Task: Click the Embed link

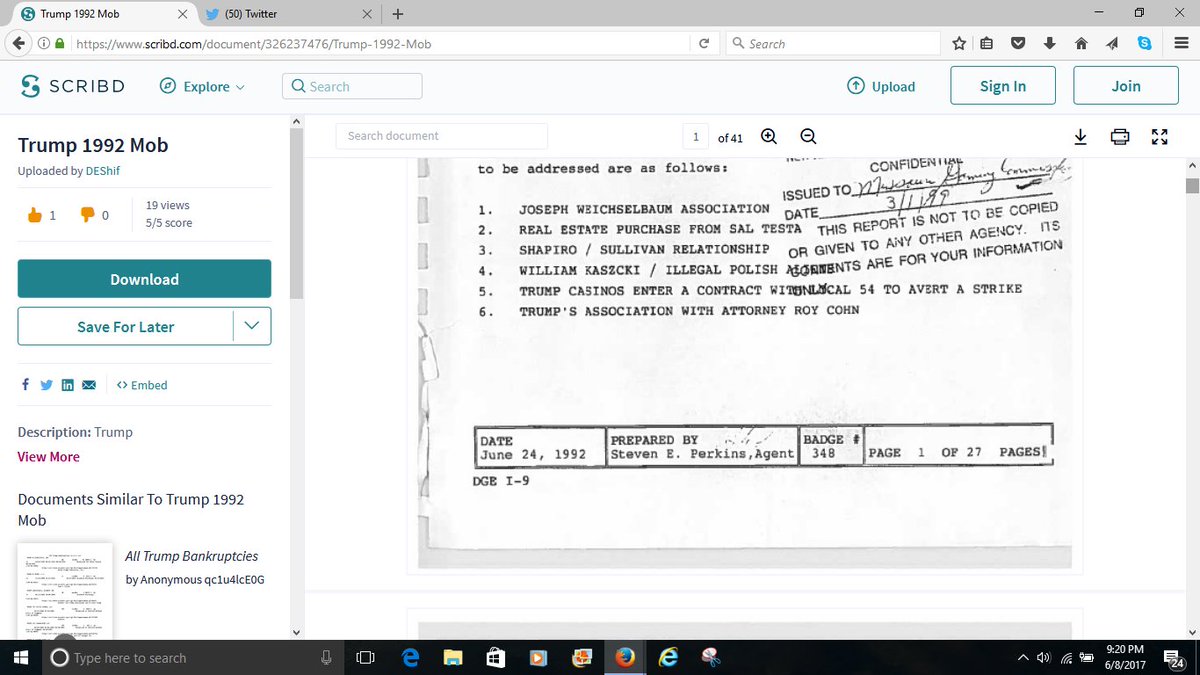Action: pos(142,385)
